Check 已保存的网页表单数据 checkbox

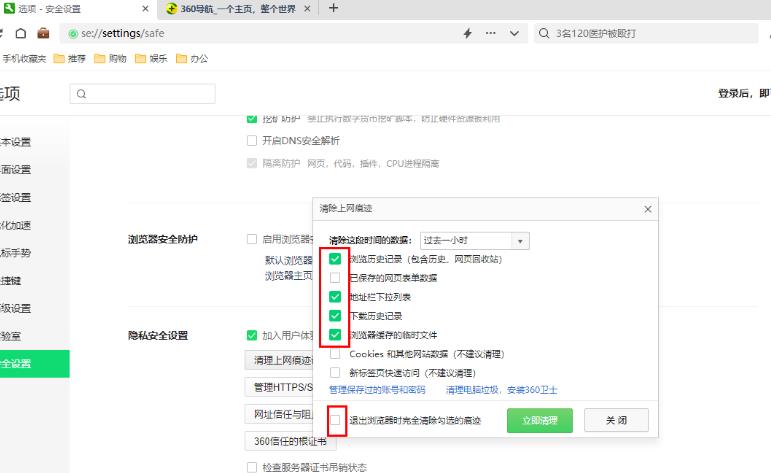(335, 278)
